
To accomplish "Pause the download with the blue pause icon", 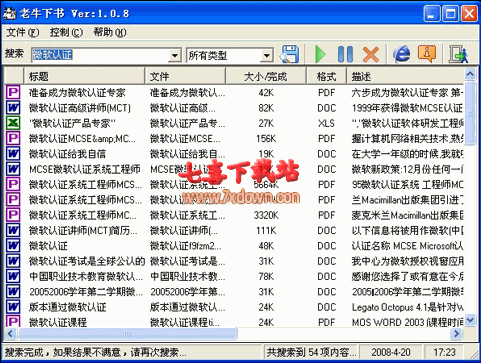I will 345,54.
